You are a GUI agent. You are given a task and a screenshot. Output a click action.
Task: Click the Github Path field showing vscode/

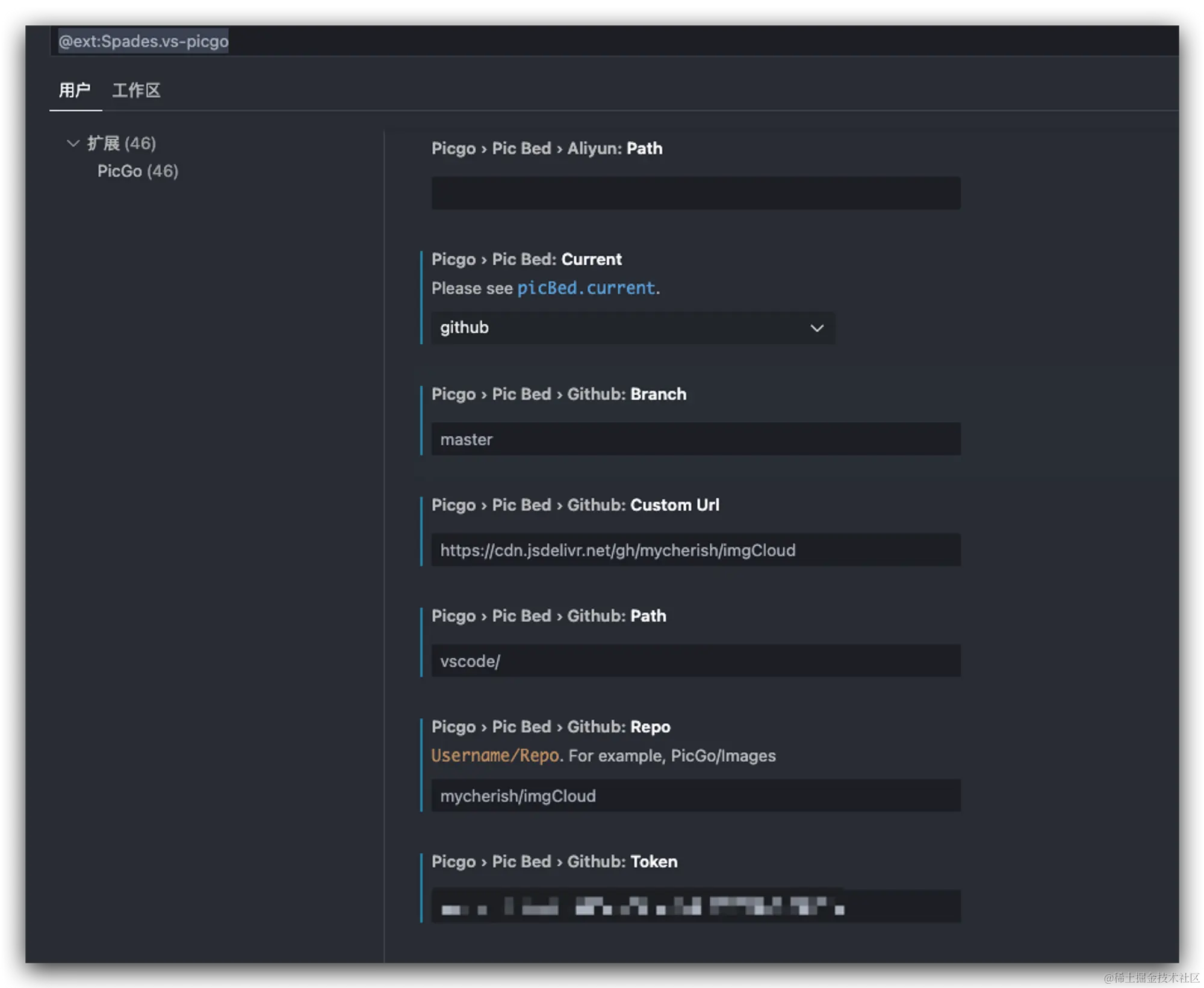pyautogui.click(x=695, y=661)
